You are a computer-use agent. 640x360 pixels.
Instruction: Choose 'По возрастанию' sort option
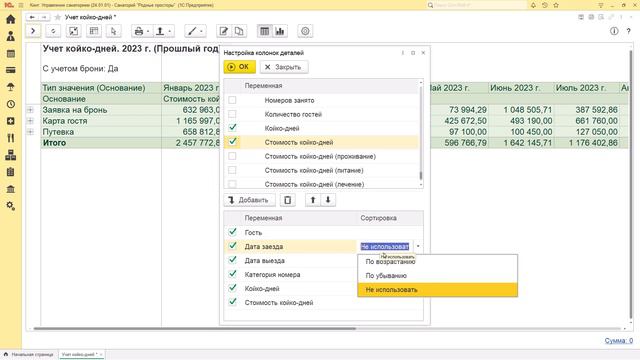[x=438, y=262]
